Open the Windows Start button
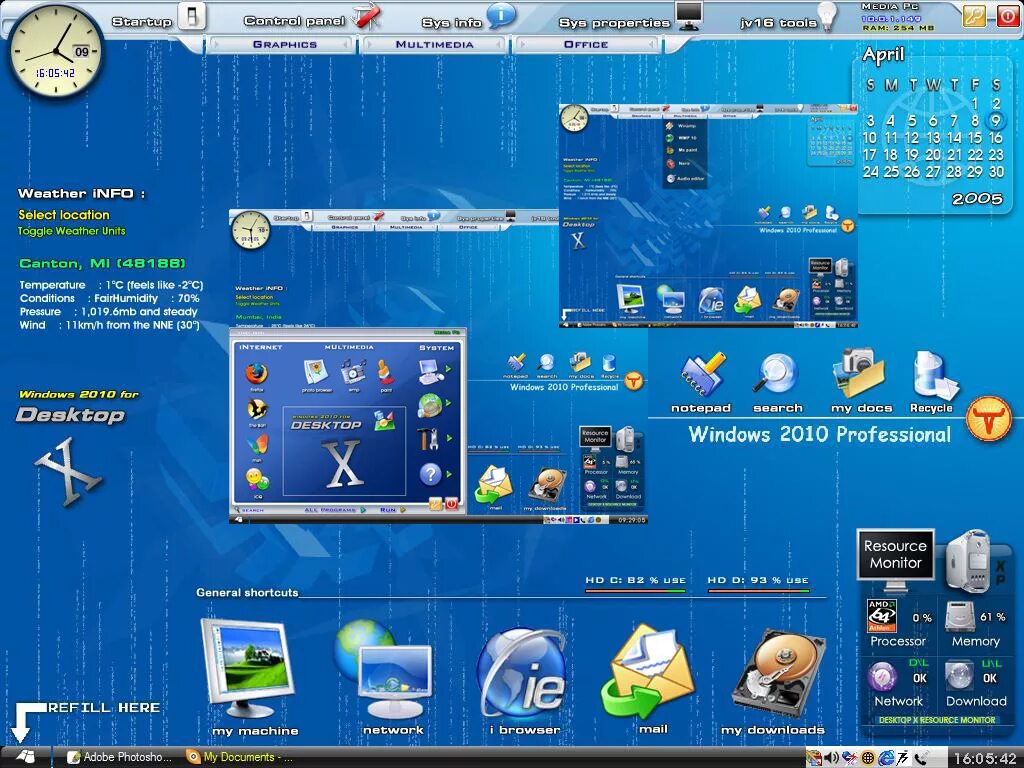Screen dimensions: 1024x768 coord(25,756)
